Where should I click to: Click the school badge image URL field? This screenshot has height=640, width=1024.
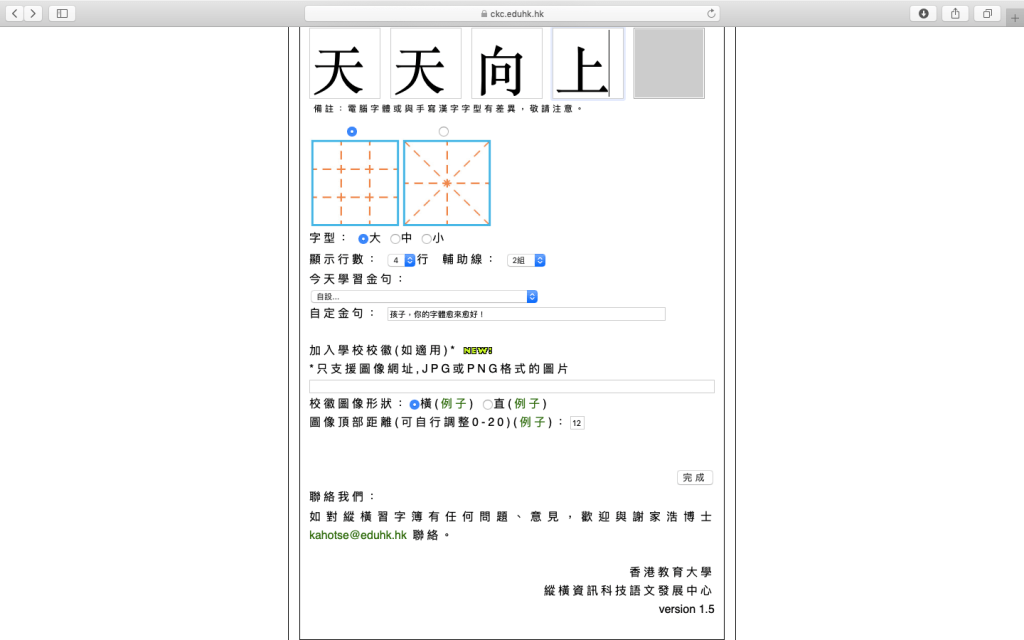tap(512, 386)
